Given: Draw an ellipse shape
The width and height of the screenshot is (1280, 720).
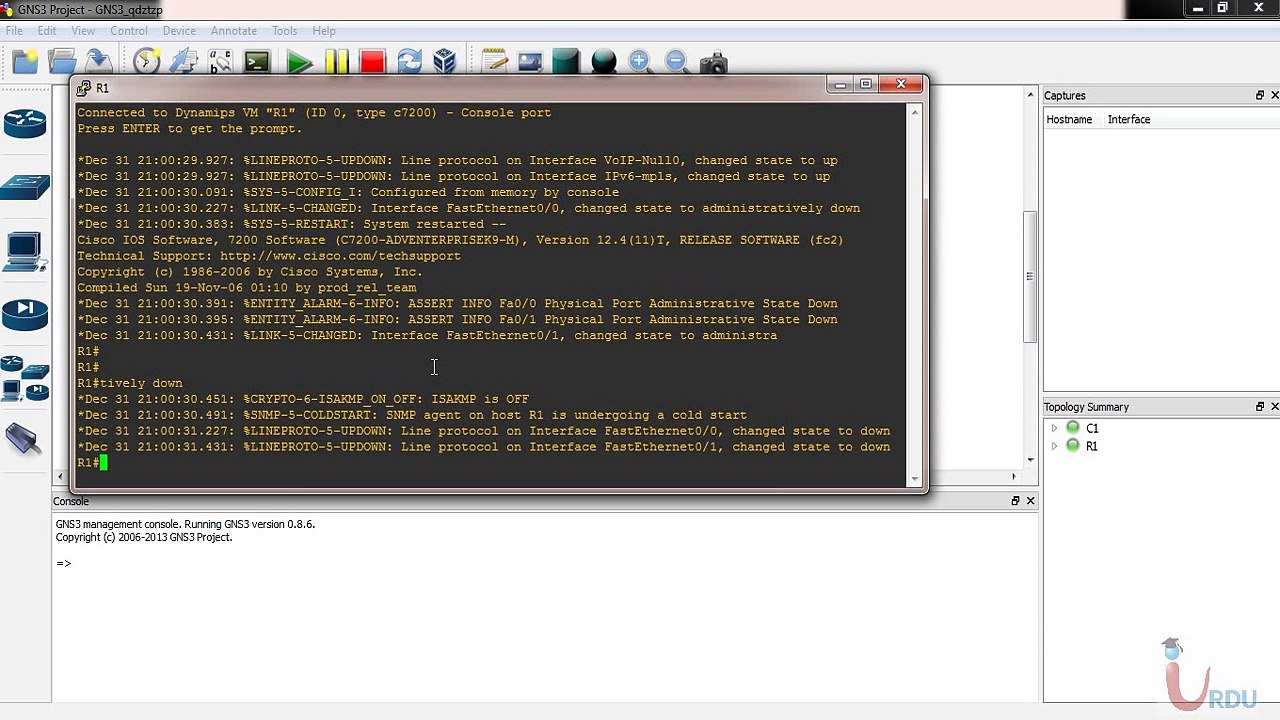Looking at the screenshot, I should pyautogui.click(x=603, y=62).
